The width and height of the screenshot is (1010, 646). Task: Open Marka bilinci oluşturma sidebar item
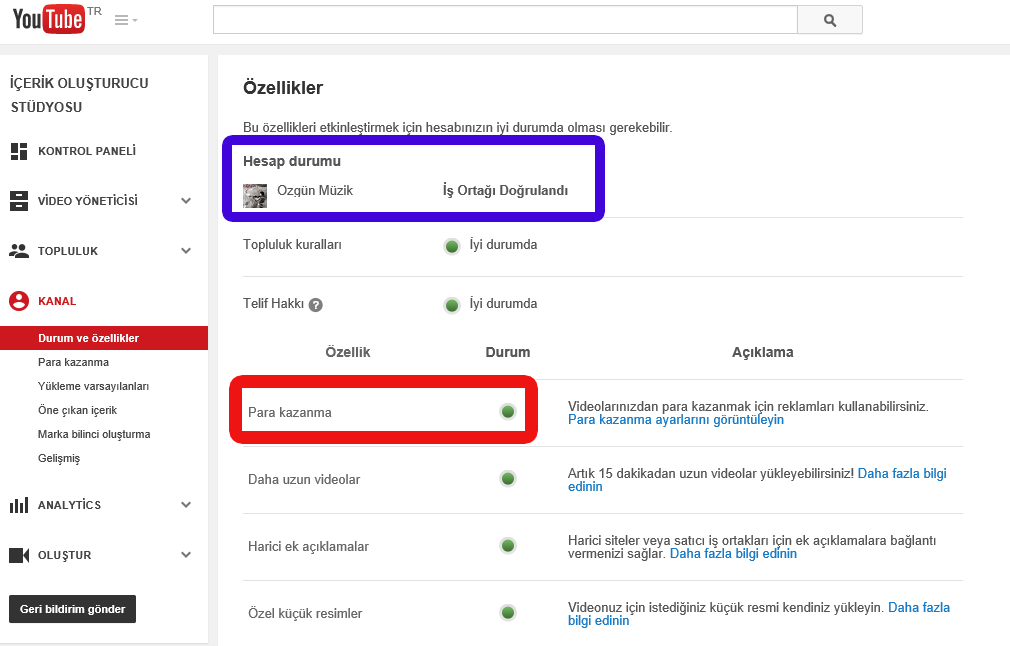94,434
